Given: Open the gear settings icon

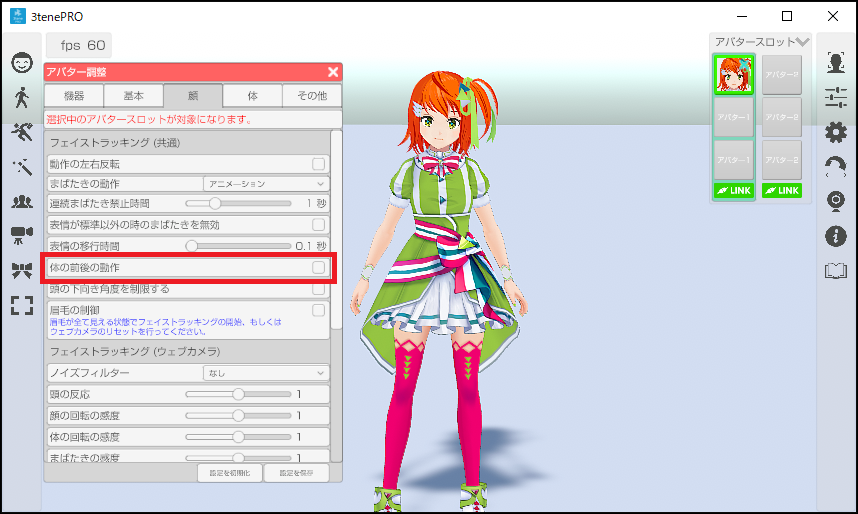Looking at the screenshot, I should [836, 132].
